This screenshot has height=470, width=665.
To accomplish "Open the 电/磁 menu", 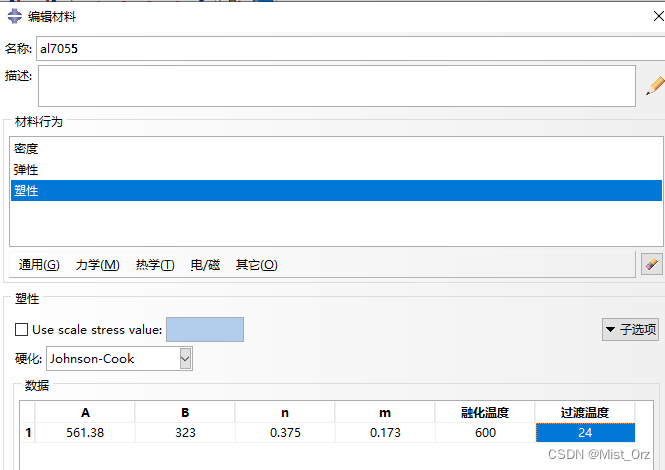I will pos(205,265).
